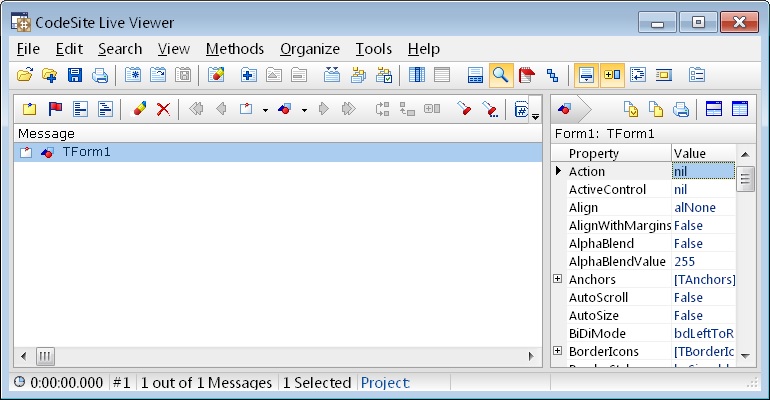Open the View menu
This screenshot has height=400, width=770.
[x=174, y=49]
